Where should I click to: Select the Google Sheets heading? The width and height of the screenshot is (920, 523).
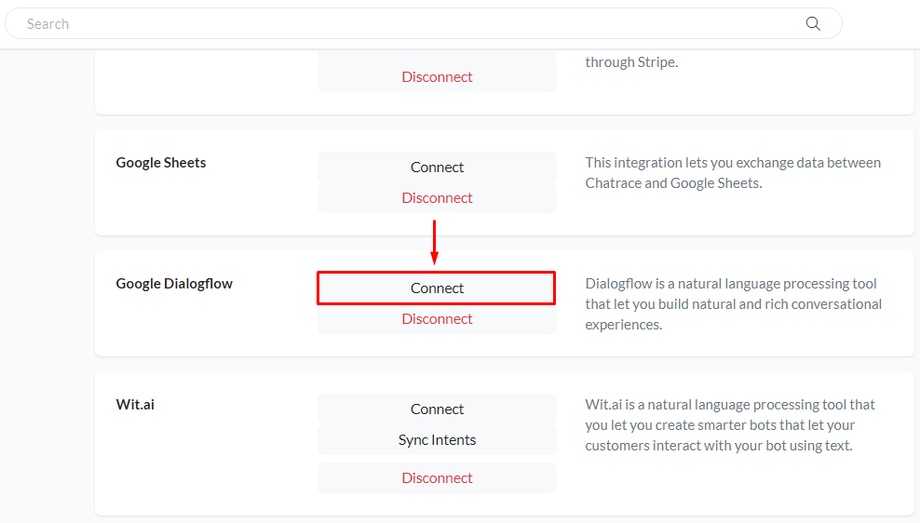(161, 163)
